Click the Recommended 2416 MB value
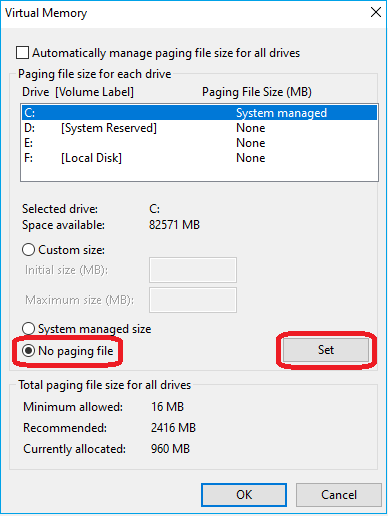388x516 pixels. 173,427
